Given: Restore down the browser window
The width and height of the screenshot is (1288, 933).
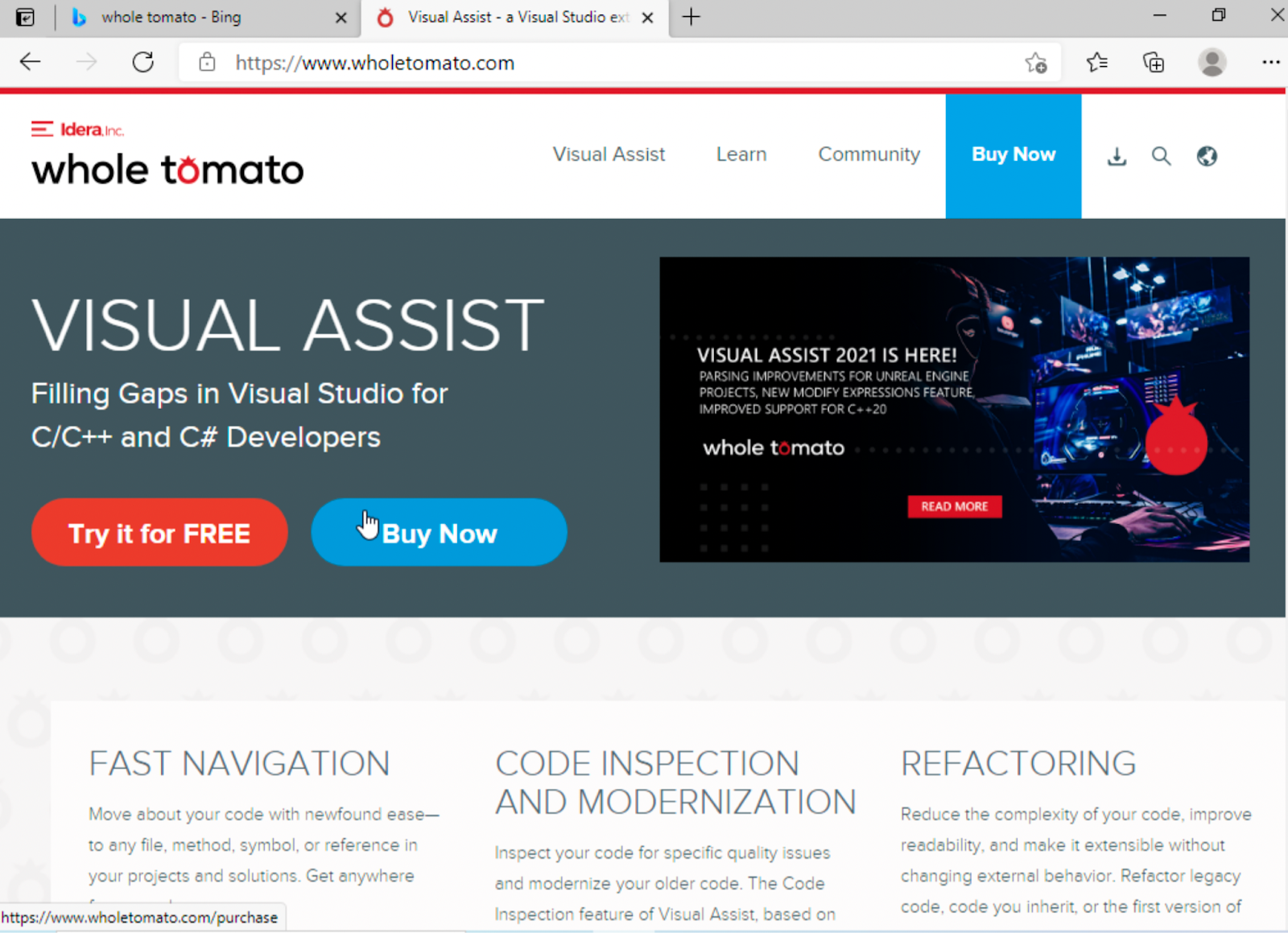Looking at the screenshot, I should coord(1219,15).
